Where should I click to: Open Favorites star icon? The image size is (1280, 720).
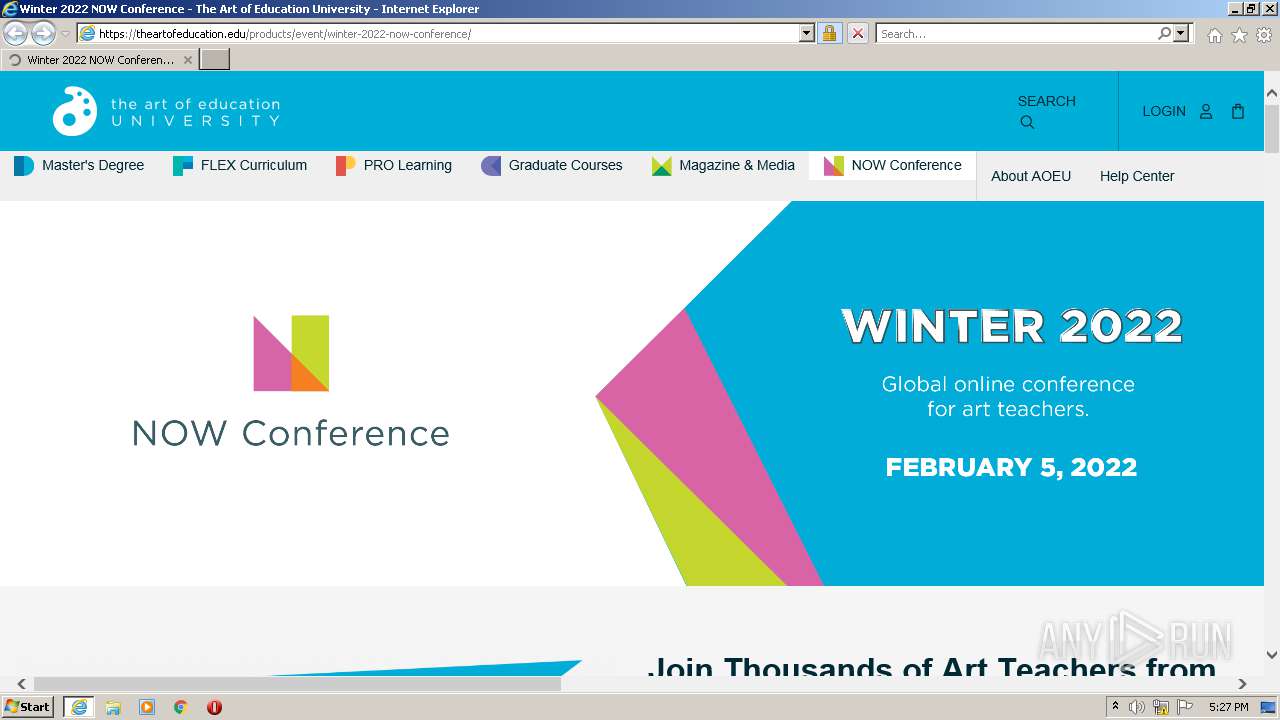pos(1239,35)
